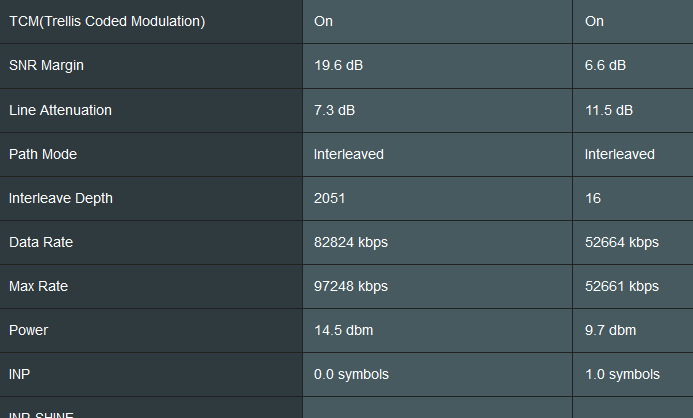The height and width of the screenshot is (418, 693).
Task: Click the 0.0 symbols INP value
Action: [351, 375]
